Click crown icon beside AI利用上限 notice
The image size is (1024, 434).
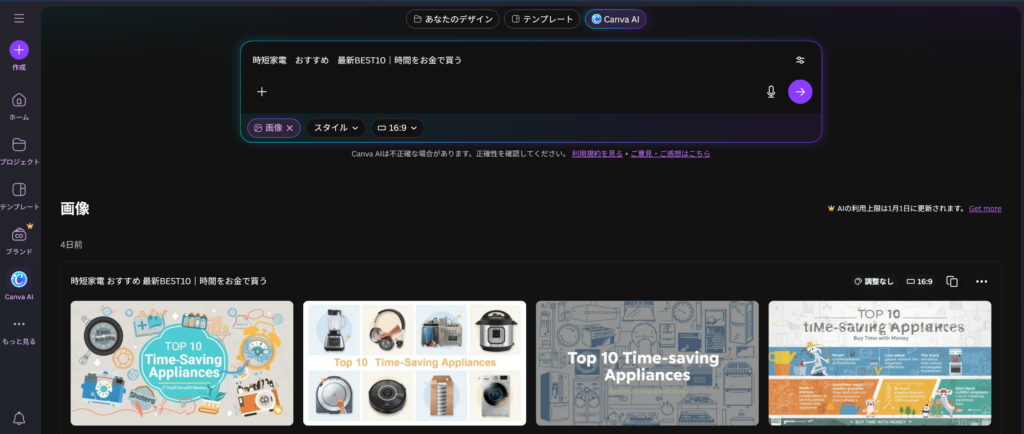pyautogui.click(x=831, y=209)
